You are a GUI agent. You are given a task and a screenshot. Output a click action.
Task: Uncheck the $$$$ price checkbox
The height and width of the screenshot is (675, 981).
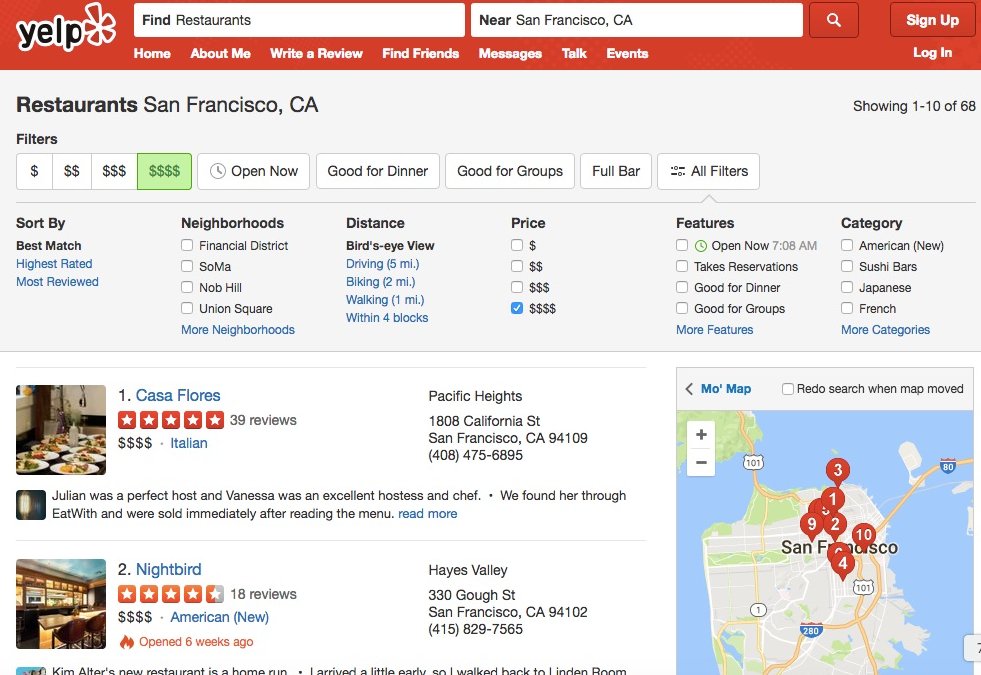point(517,309)
